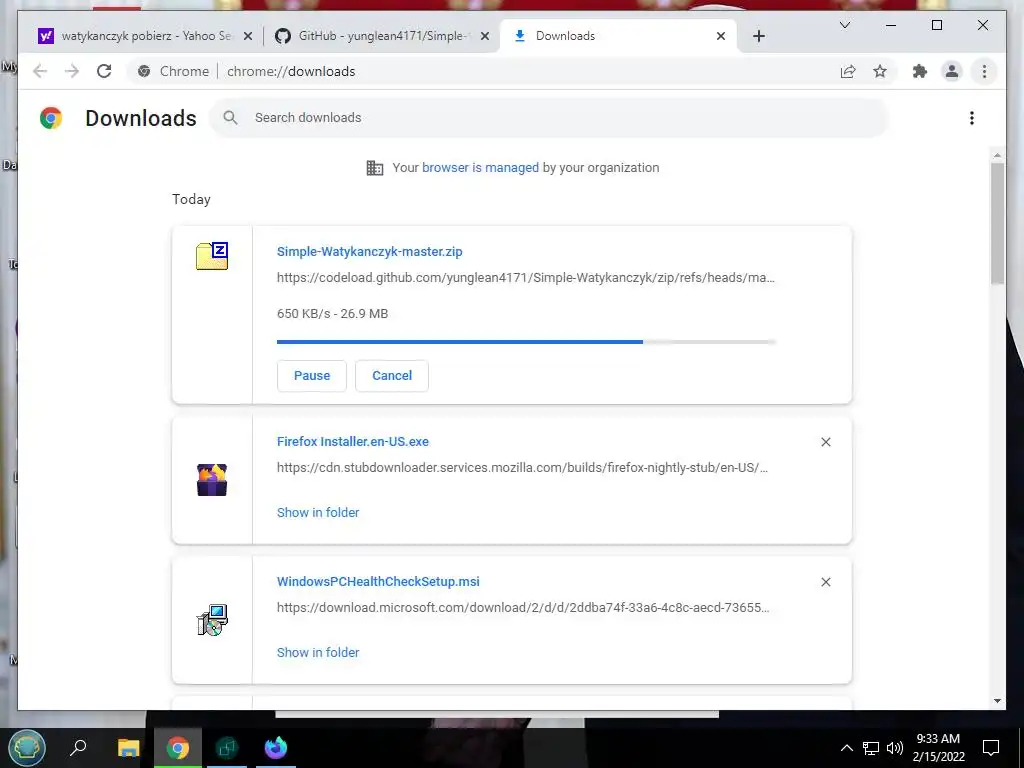The width and height of the screenshot is (1024, 768).
Task: Click the Firefox Installer file icon
Action: point(212,480)
